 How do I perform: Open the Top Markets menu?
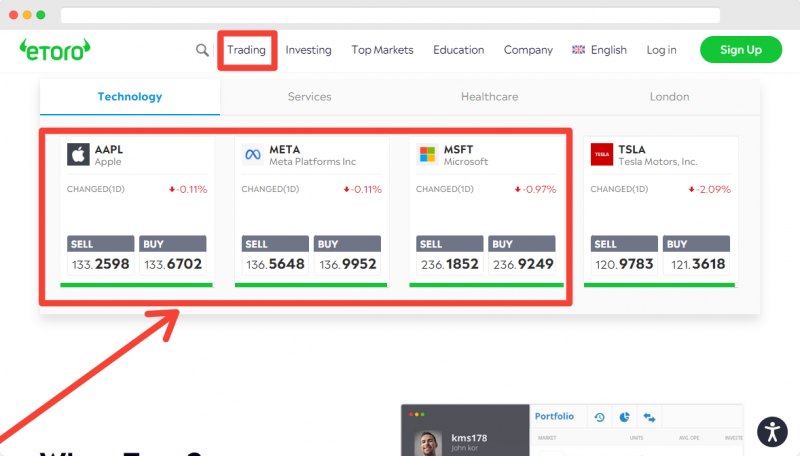coord(382,50)
